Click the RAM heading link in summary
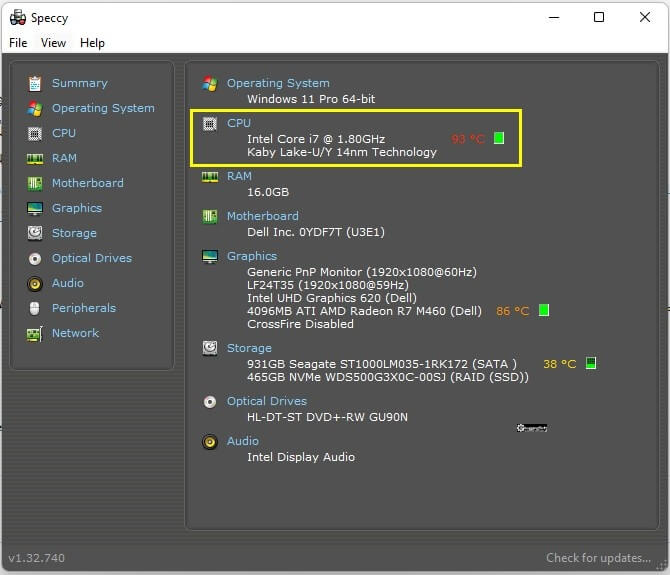 239,176
